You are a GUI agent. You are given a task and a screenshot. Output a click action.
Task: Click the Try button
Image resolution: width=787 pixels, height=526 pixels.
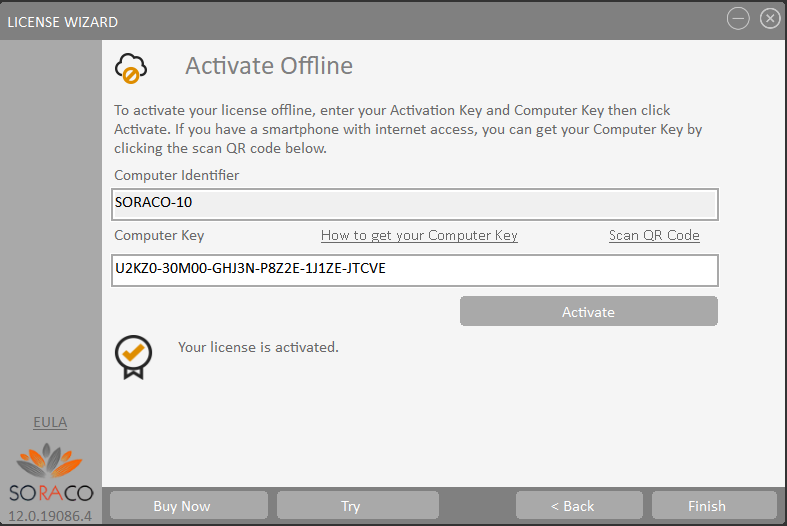point(358,505)
